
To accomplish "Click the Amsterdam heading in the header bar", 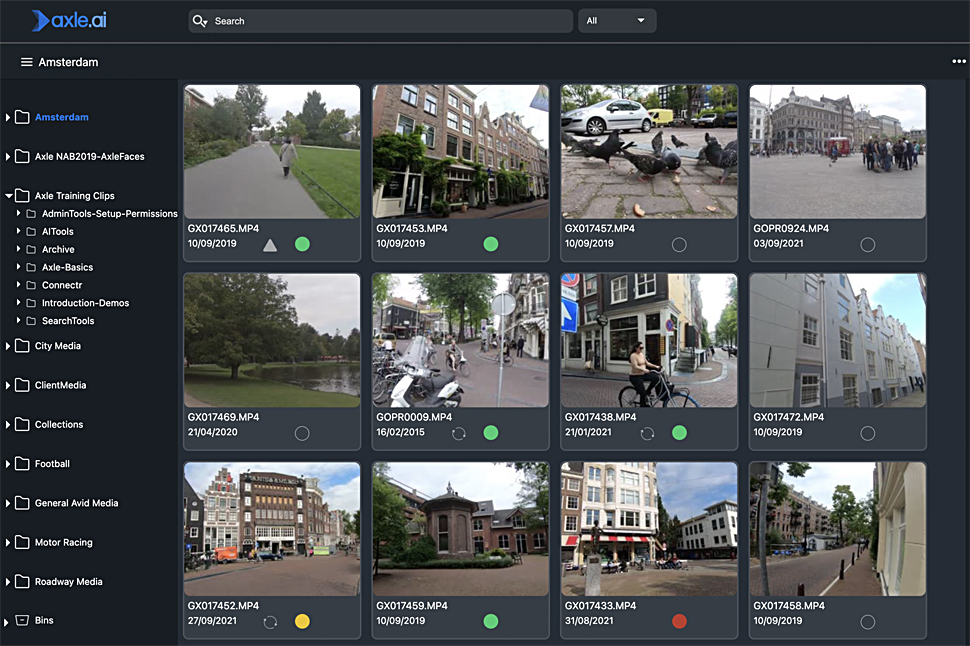I will [68, 62].
